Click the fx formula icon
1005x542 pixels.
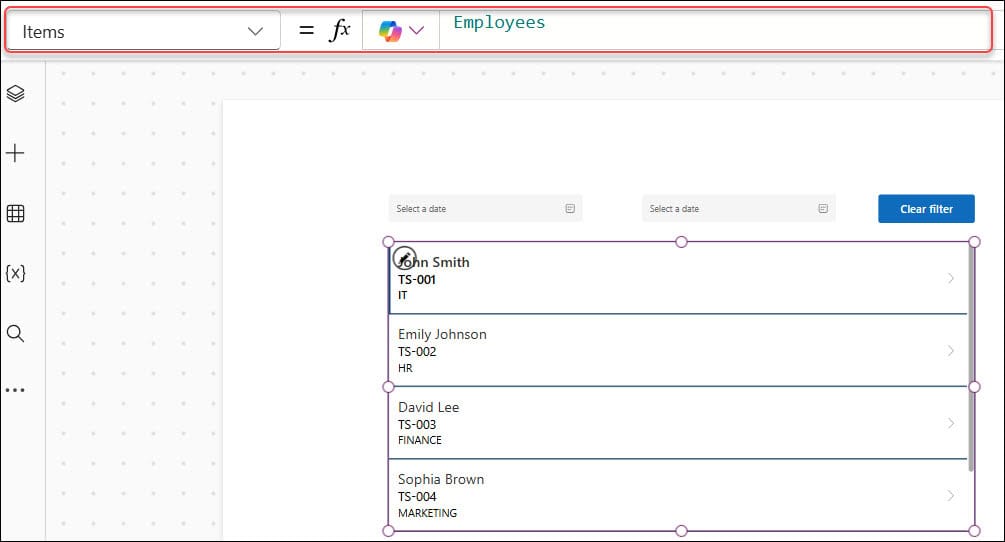pyautogui.click(x=340, y=29)
